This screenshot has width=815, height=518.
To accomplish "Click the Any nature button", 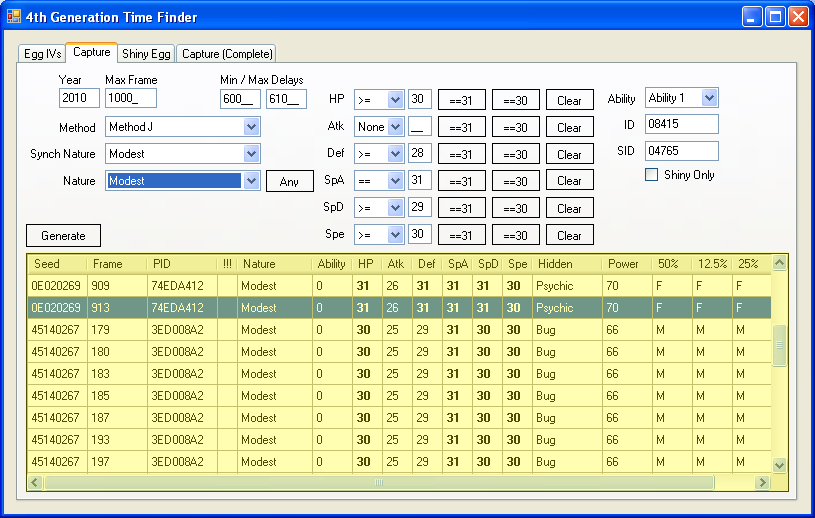I will tap(289, 182).
